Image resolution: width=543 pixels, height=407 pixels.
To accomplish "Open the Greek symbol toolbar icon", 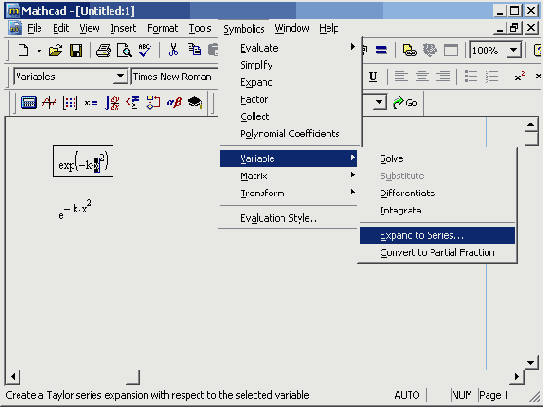I will tap(174, 103).
